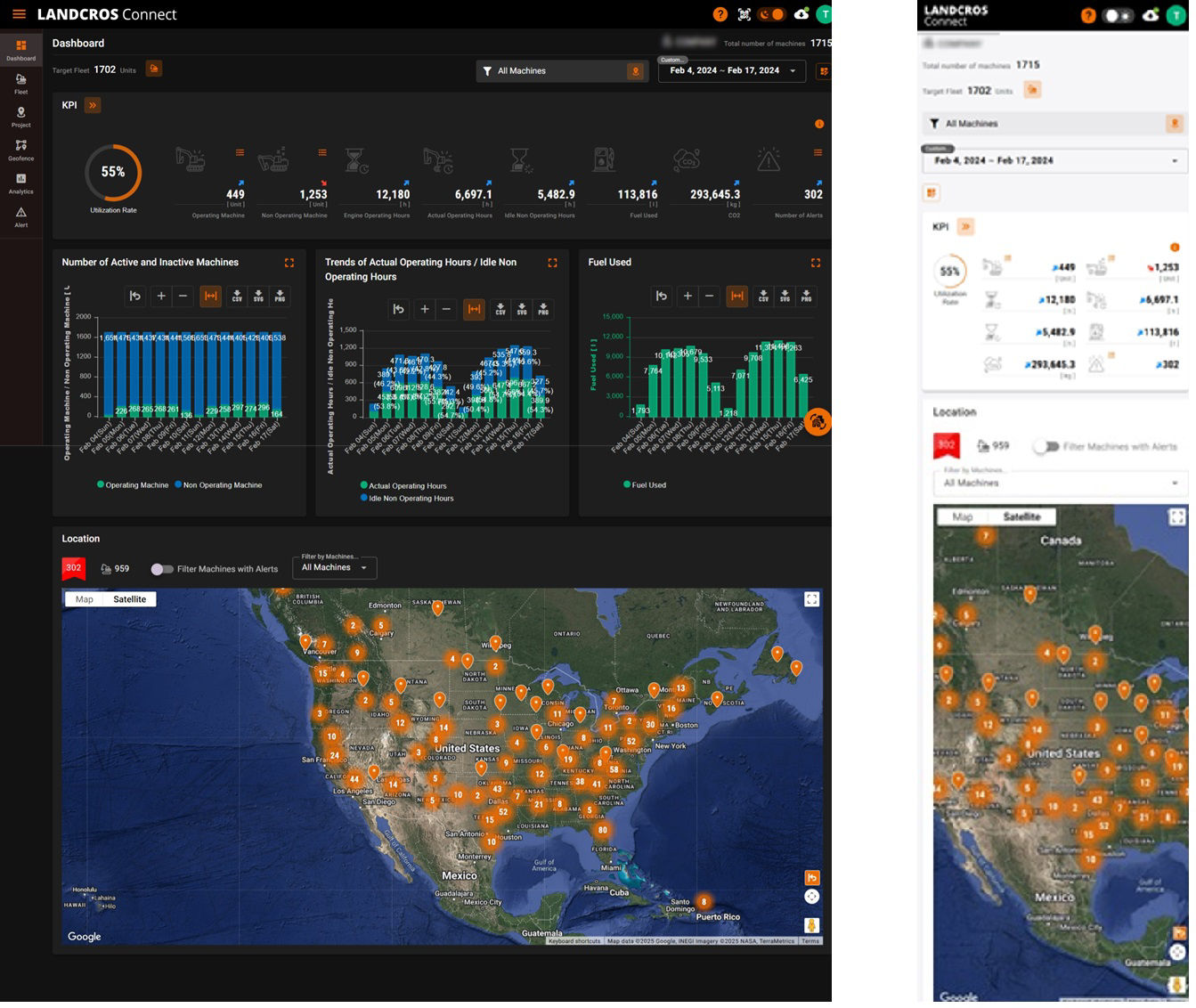Image resolution: width=1196 pixels, height=1008 pixels.
Task: Open Project in the sidebar
Action: coord(21,118)
